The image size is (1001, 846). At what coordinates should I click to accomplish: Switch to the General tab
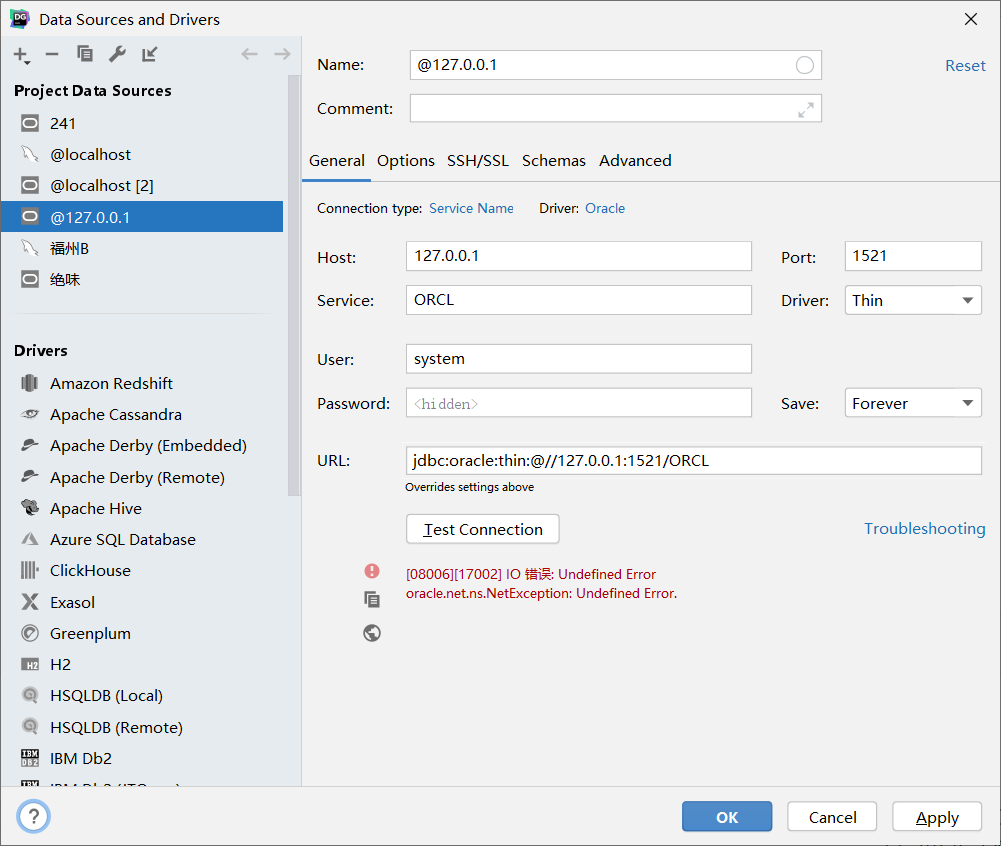[337, 161]
